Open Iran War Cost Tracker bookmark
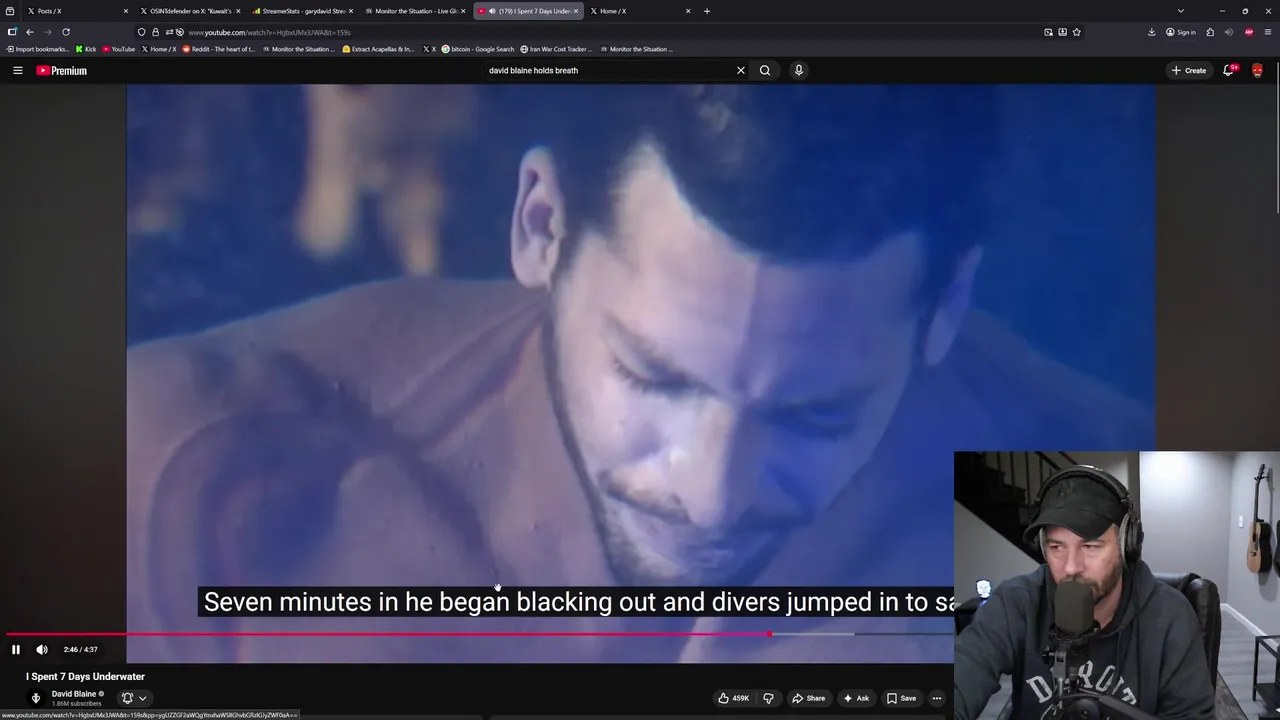Screen dimensions: 1280x720 pos(556,49)
